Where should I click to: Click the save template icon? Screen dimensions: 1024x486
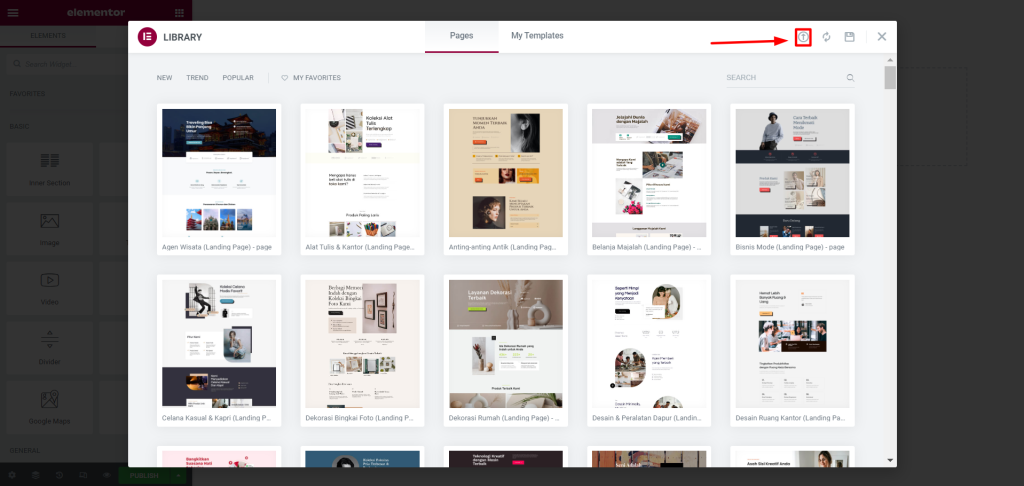850,37
